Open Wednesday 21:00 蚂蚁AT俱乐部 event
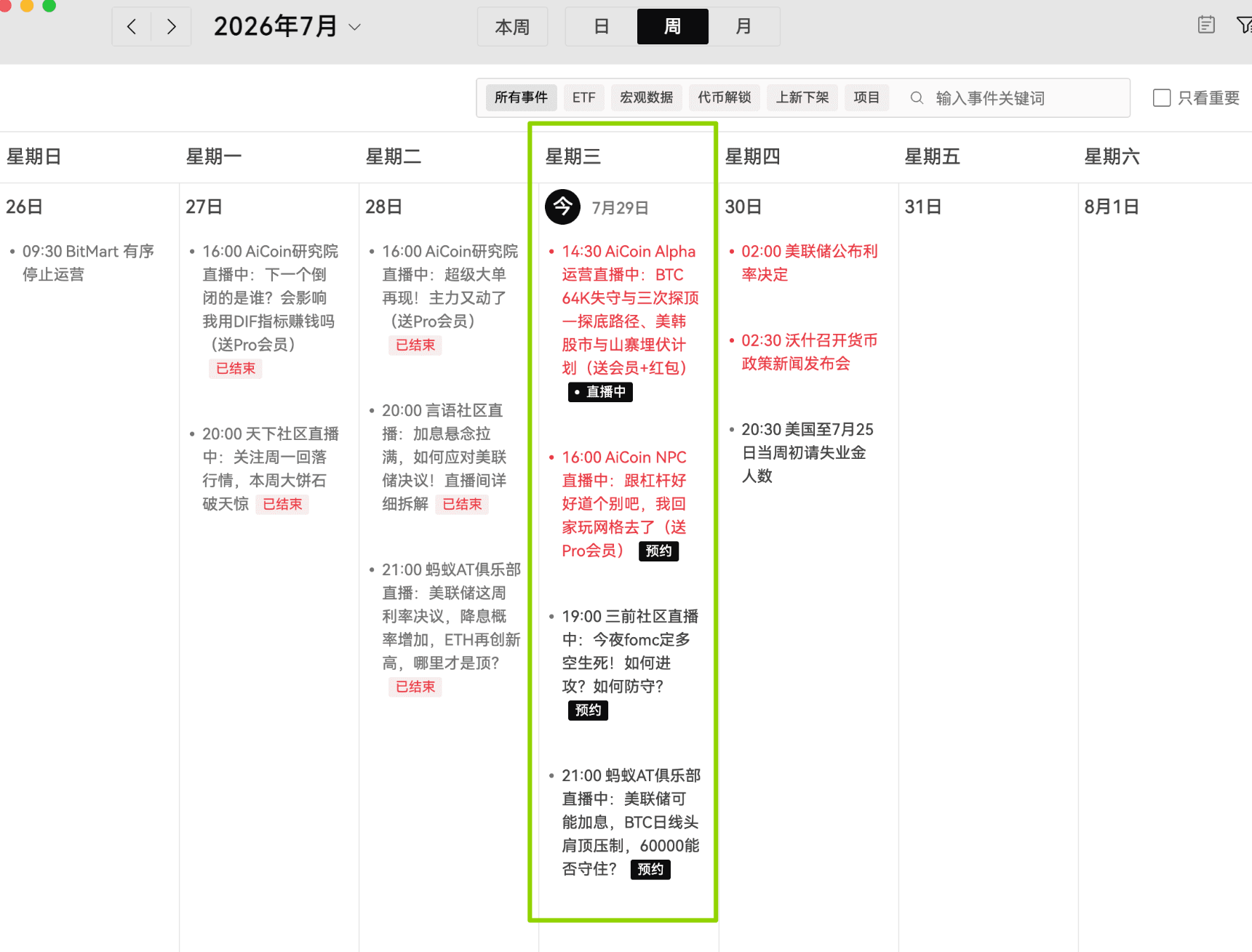The image size is (1252, 952). click(x=631, y=822)
